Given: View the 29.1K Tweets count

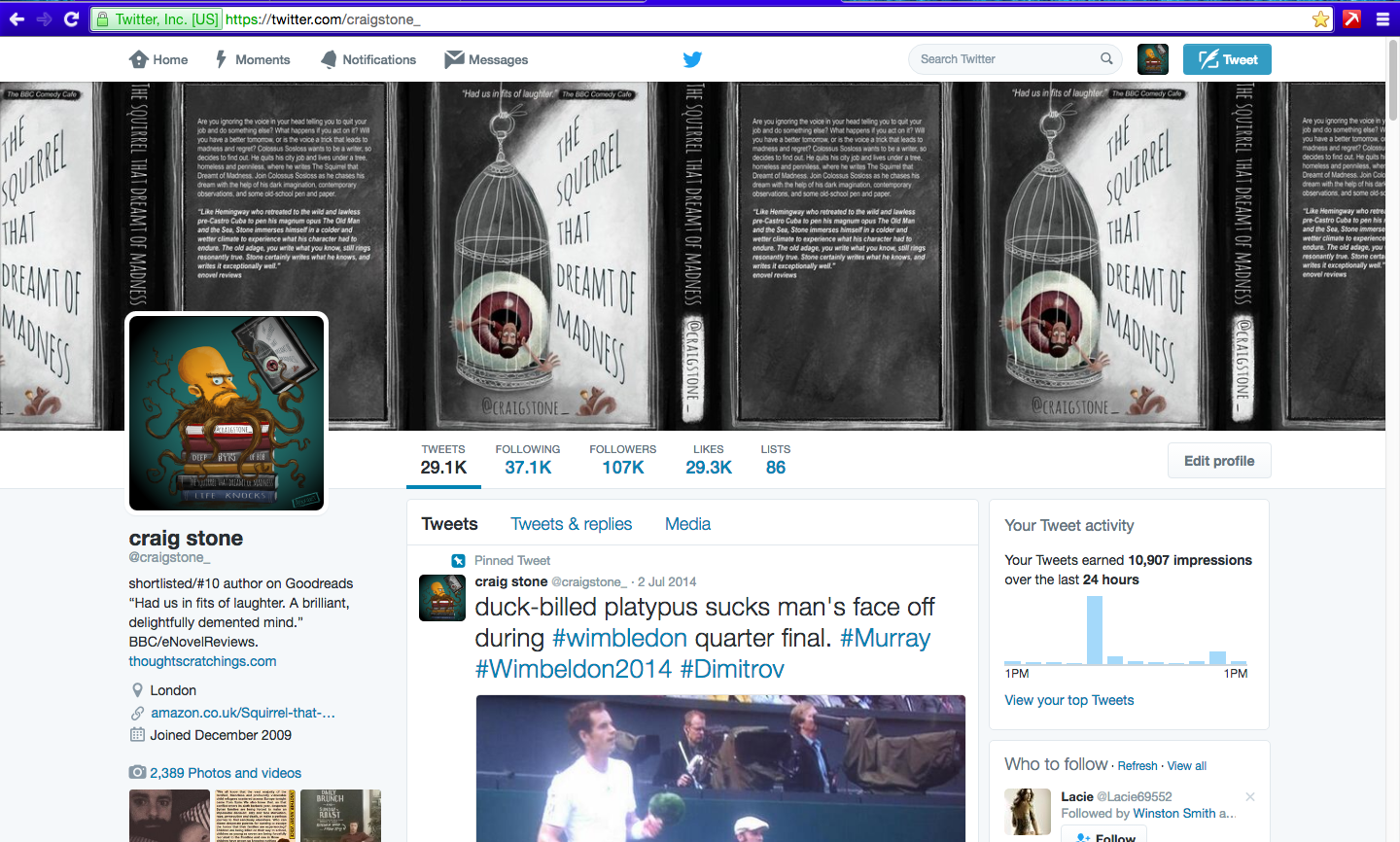Looking at the screenshot, I should pyautogui.click(x=443, y=460).
